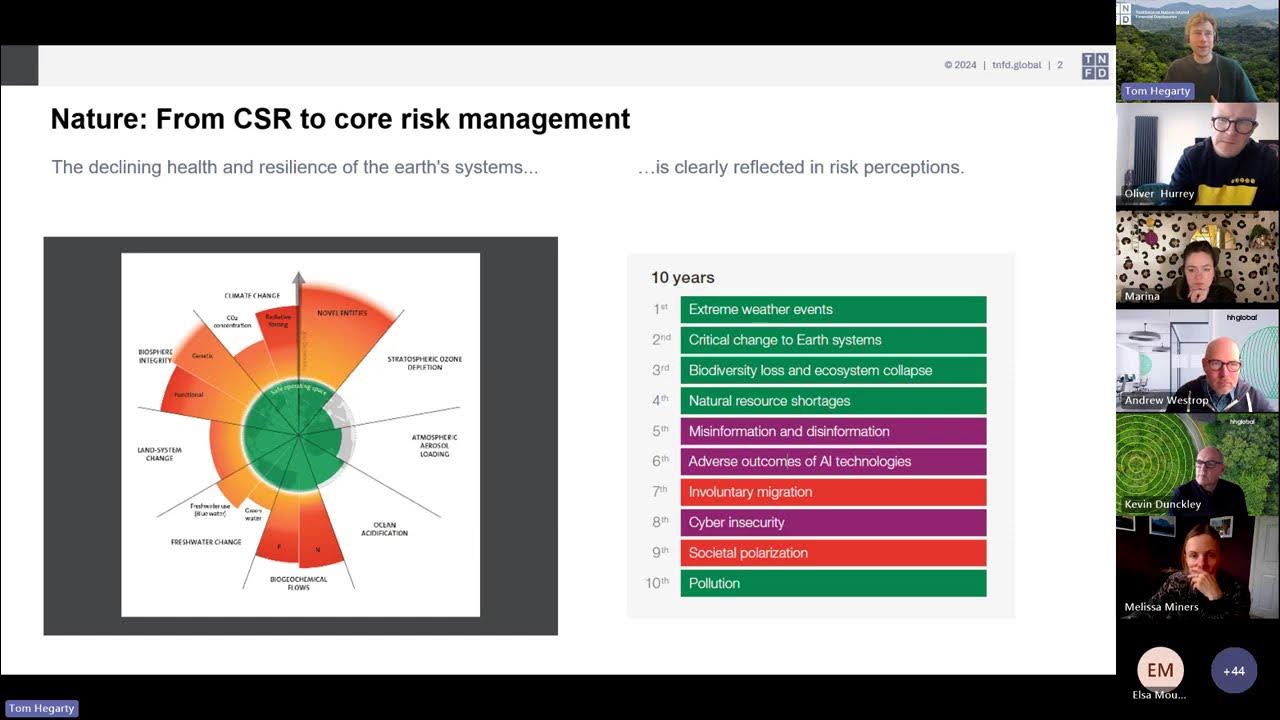Click the 'LAND-SYSTEM CHANGE' diagram label
1280x720 pixels.
(x=160, y=454)
